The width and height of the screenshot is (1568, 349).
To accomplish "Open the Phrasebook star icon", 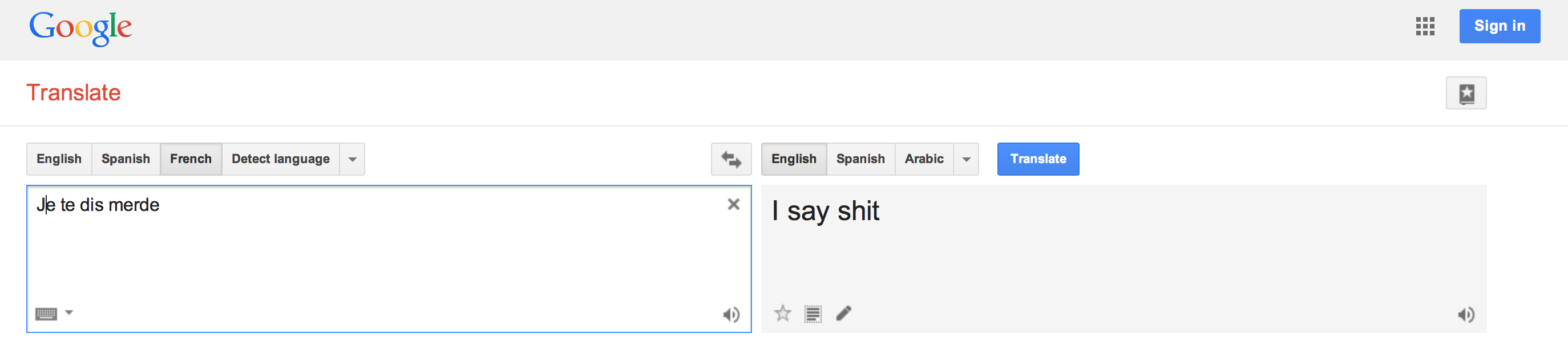I will pyautogui.click(x=1466, y=93).
